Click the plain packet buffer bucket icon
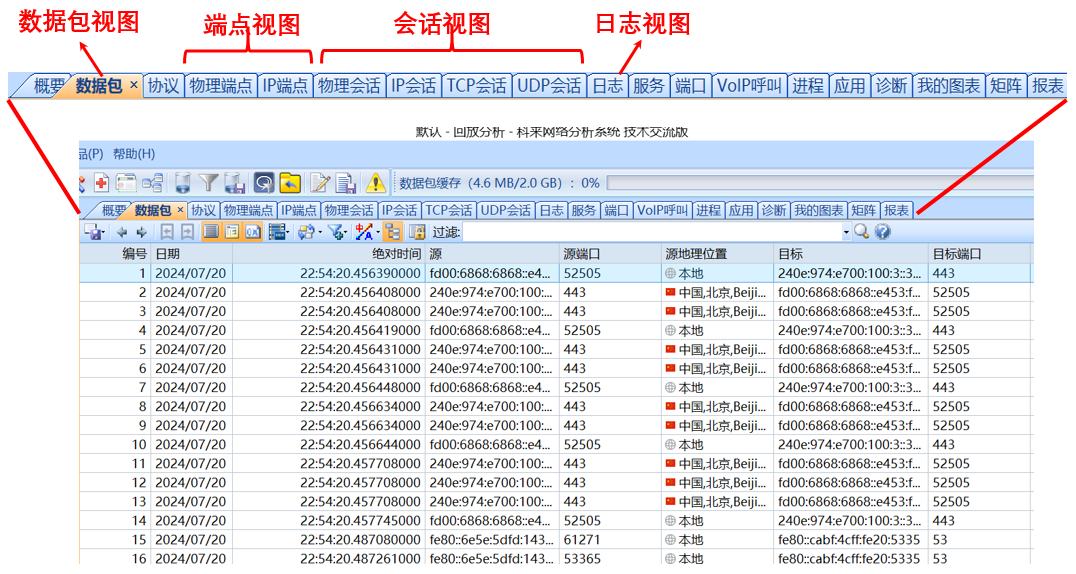This screenshot has height=574, width=1076. click(x=183, y=183)
